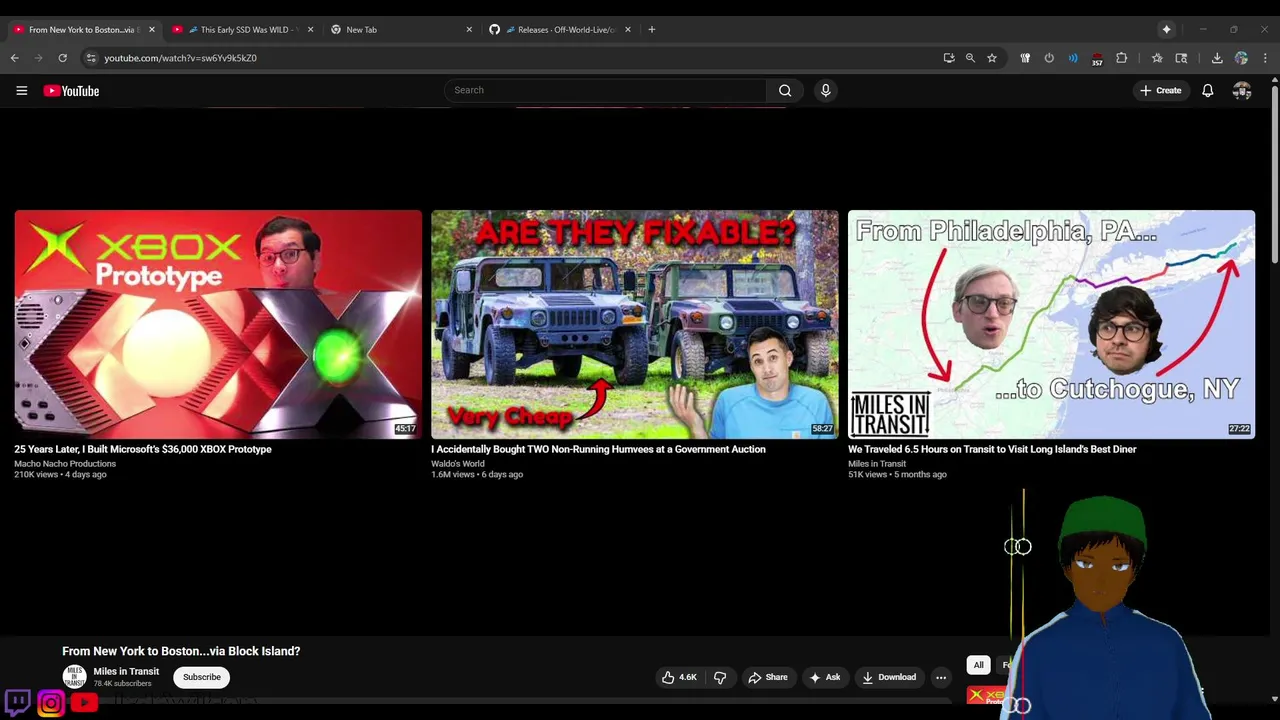
Task: Close the GitHub Releases tab
Action: 628,29
